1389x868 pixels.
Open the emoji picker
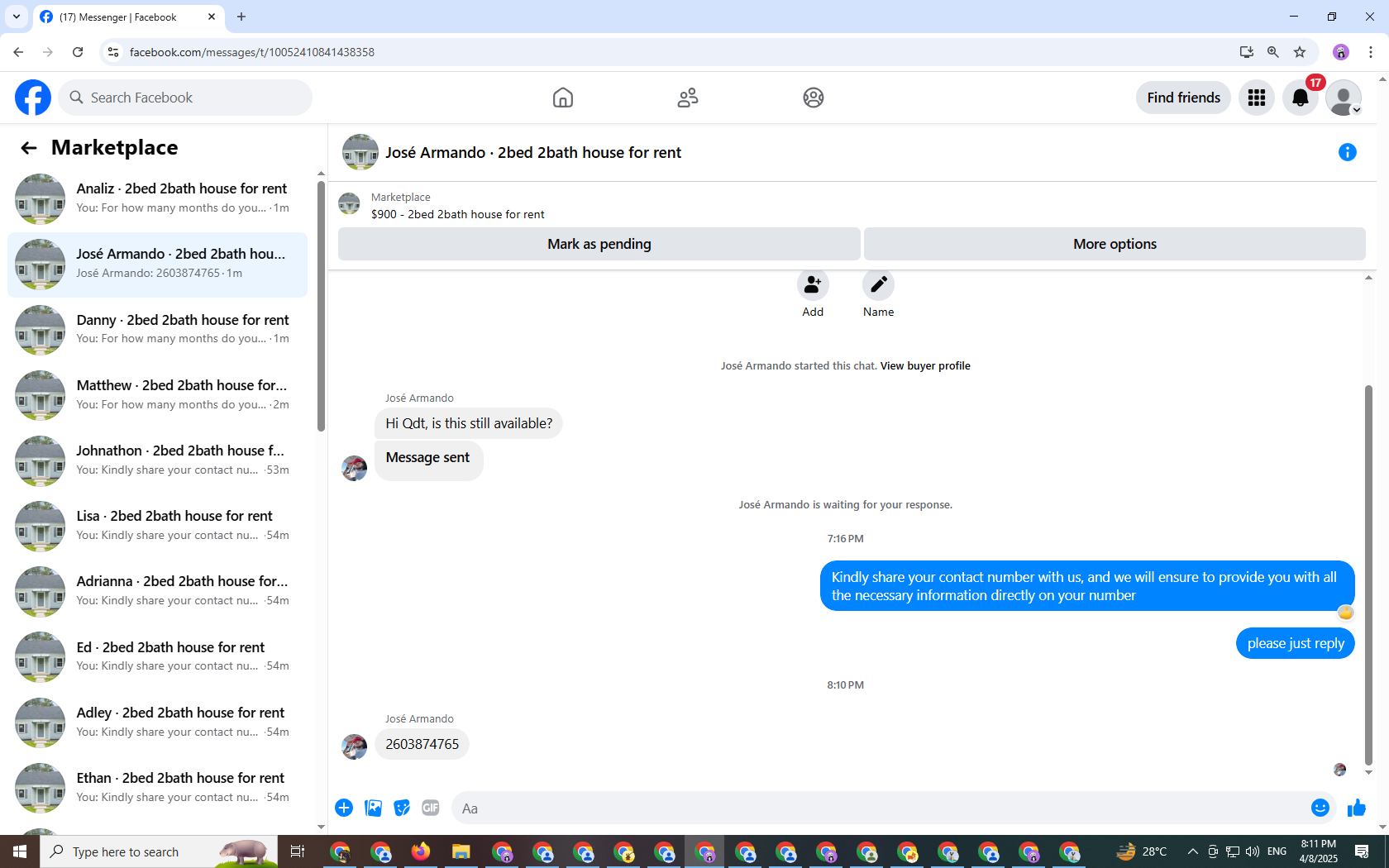1320,808
